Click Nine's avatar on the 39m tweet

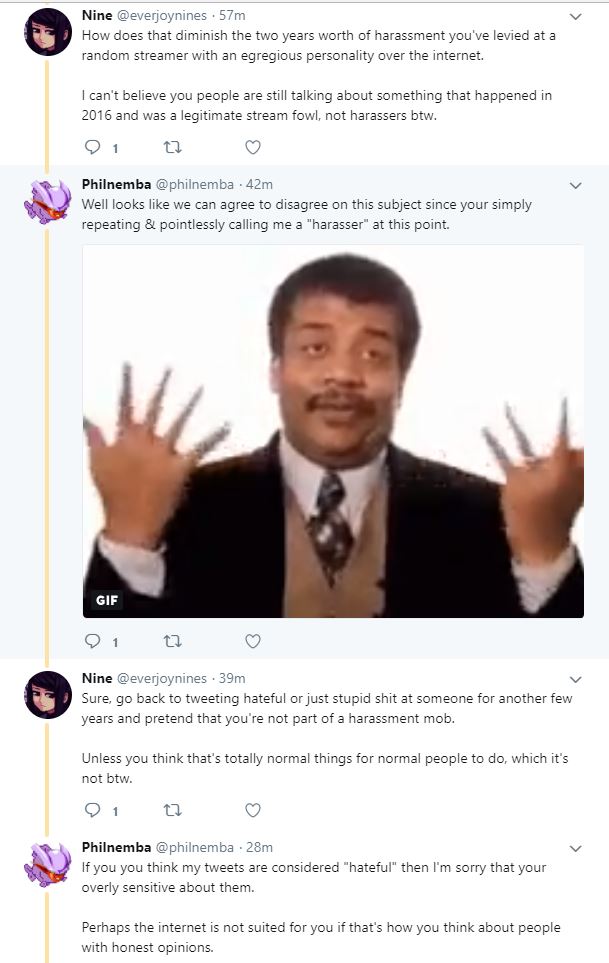48,695
